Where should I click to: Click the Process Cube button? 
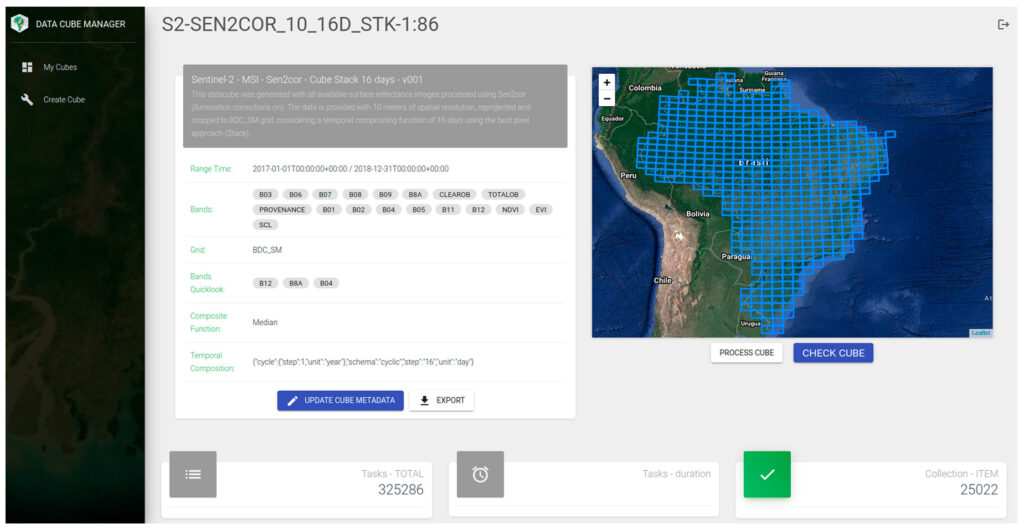point(746,353)
